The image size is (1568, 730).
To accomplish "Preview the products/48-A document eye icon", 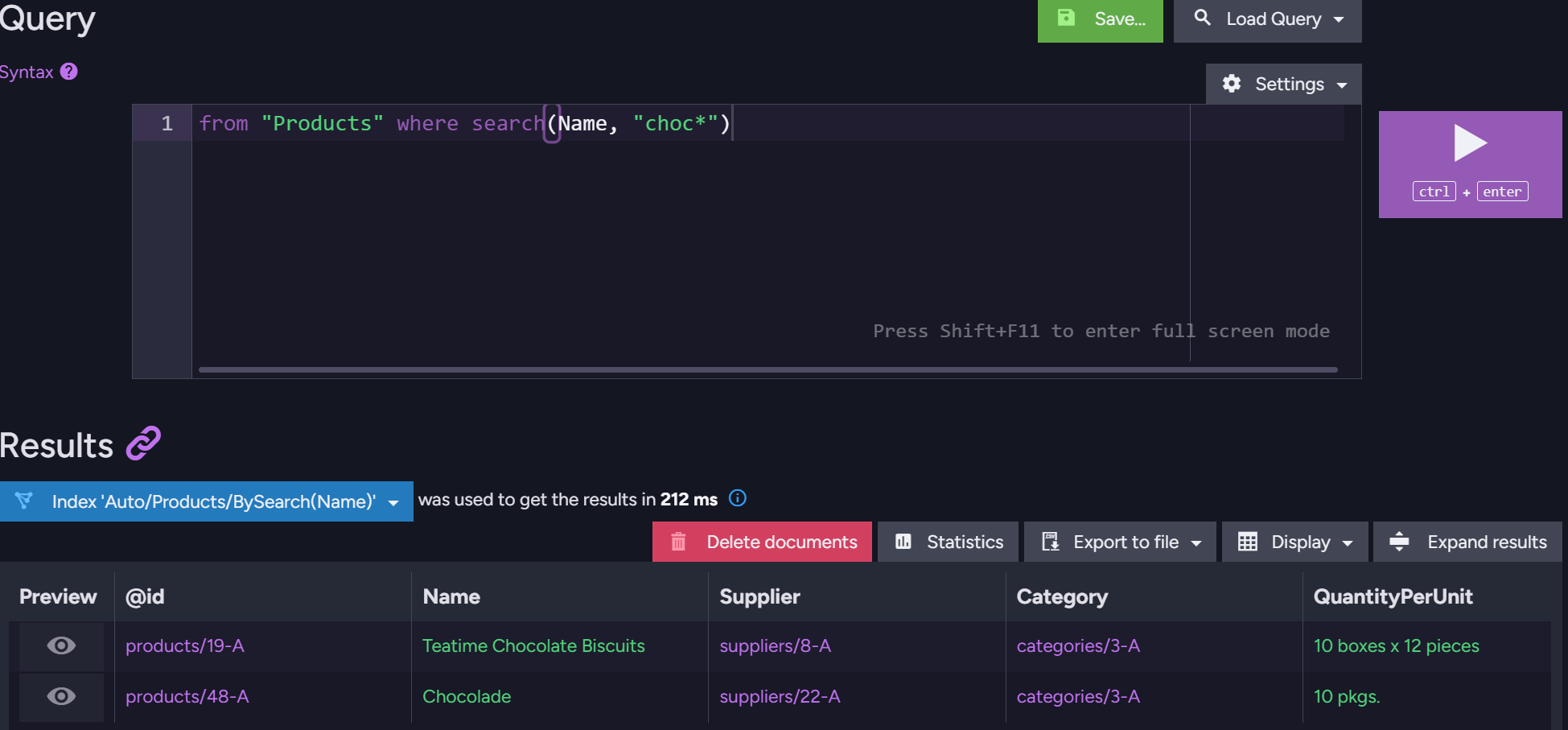I will (x=61, y=696).
